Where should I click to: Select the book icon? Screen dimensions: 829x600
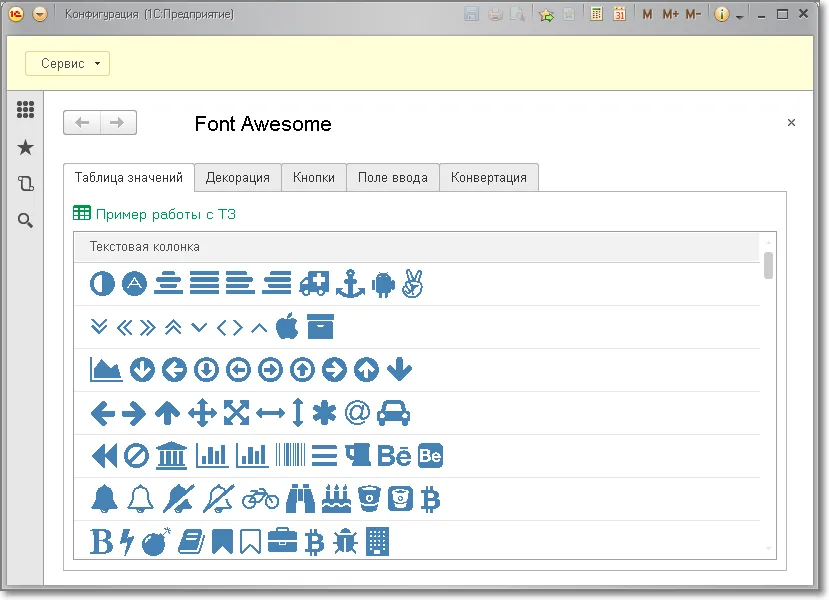pyautogui.click(x=191, y=542)
